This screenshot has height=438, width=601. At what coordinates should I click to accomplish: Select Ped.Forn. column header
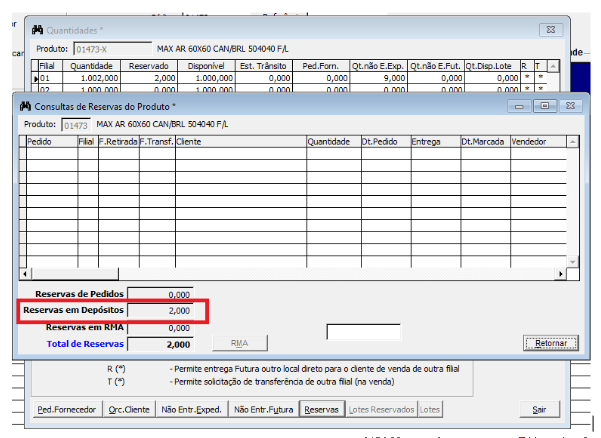pos(321,66)
